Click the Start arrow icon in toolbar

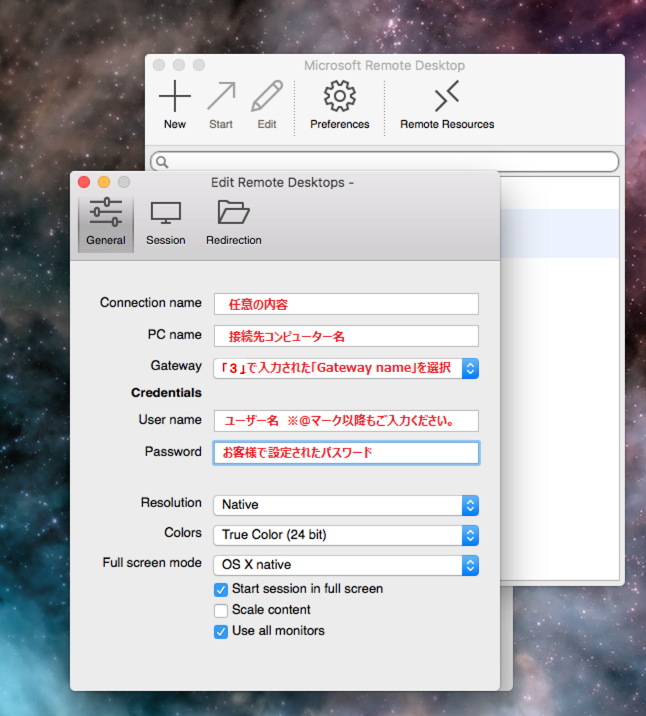(x=221, y=96)
